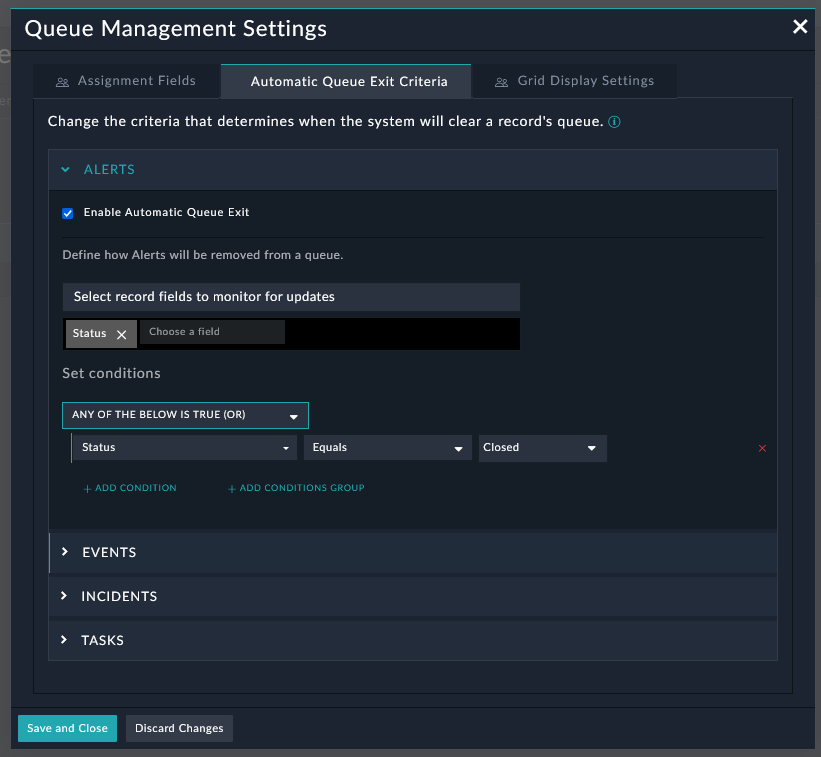Open the Closed value dropdown
Viewport: 821px width, 757px height.
542,448
